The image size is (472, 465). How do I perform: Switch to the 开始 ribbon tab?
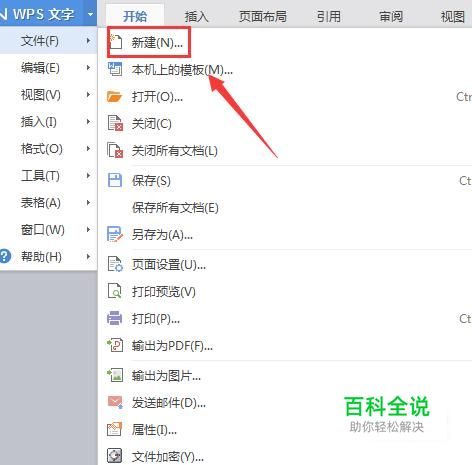(x=135, y=16)
